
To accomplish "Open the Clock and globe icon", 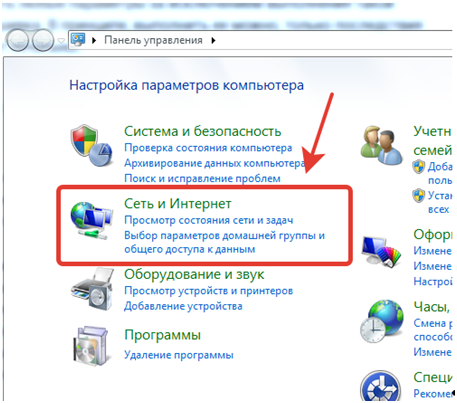I will click(382, 321).
